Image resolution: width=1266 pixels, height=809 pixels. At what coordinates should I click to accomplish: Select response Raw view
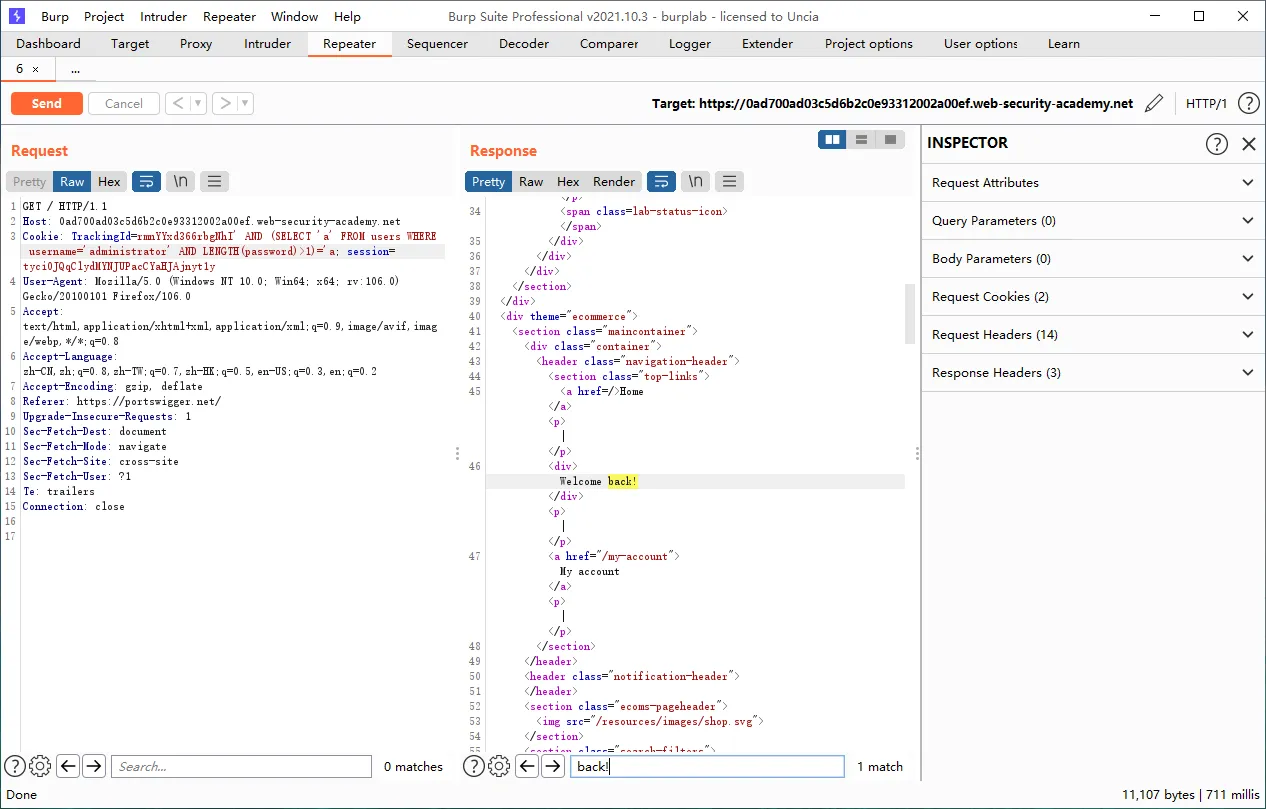click(531, 181)
